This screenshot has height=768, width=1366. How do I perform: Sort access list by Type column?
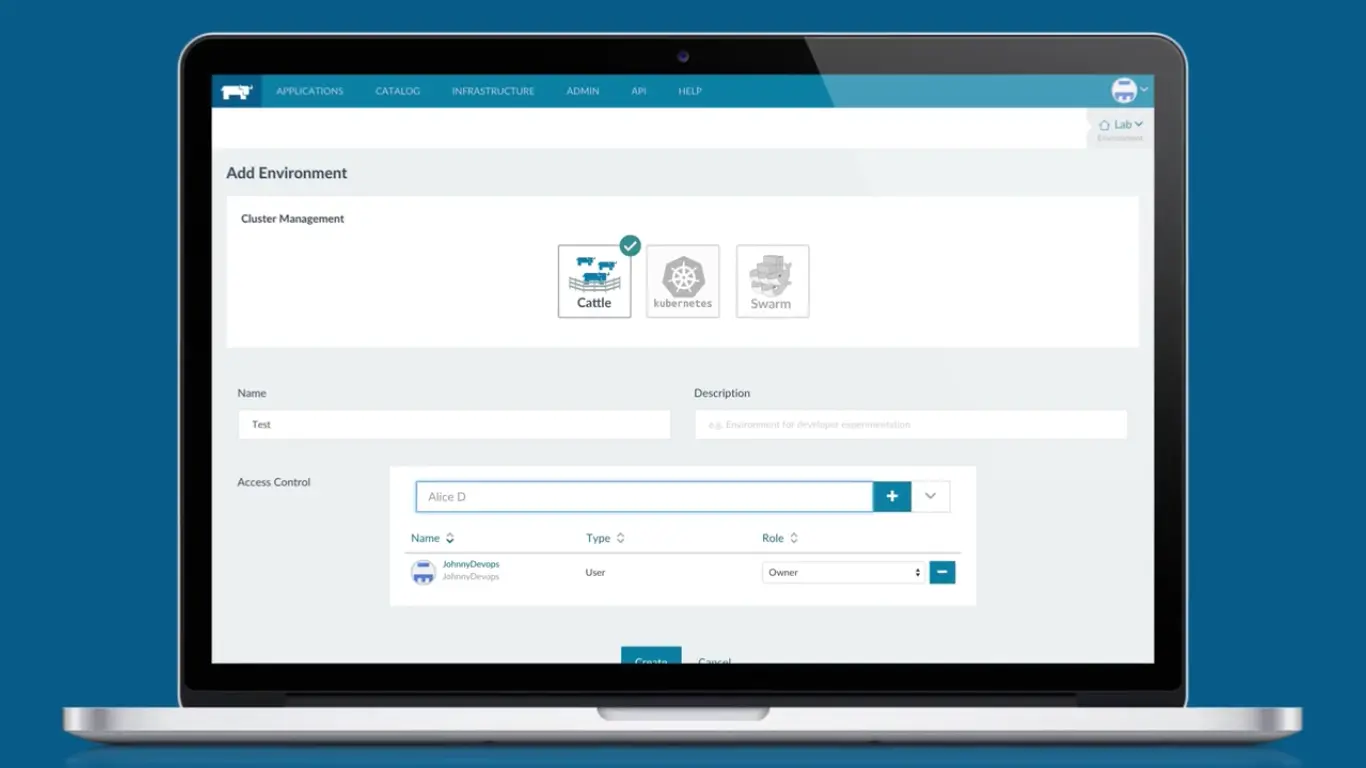tap(605, 538)
